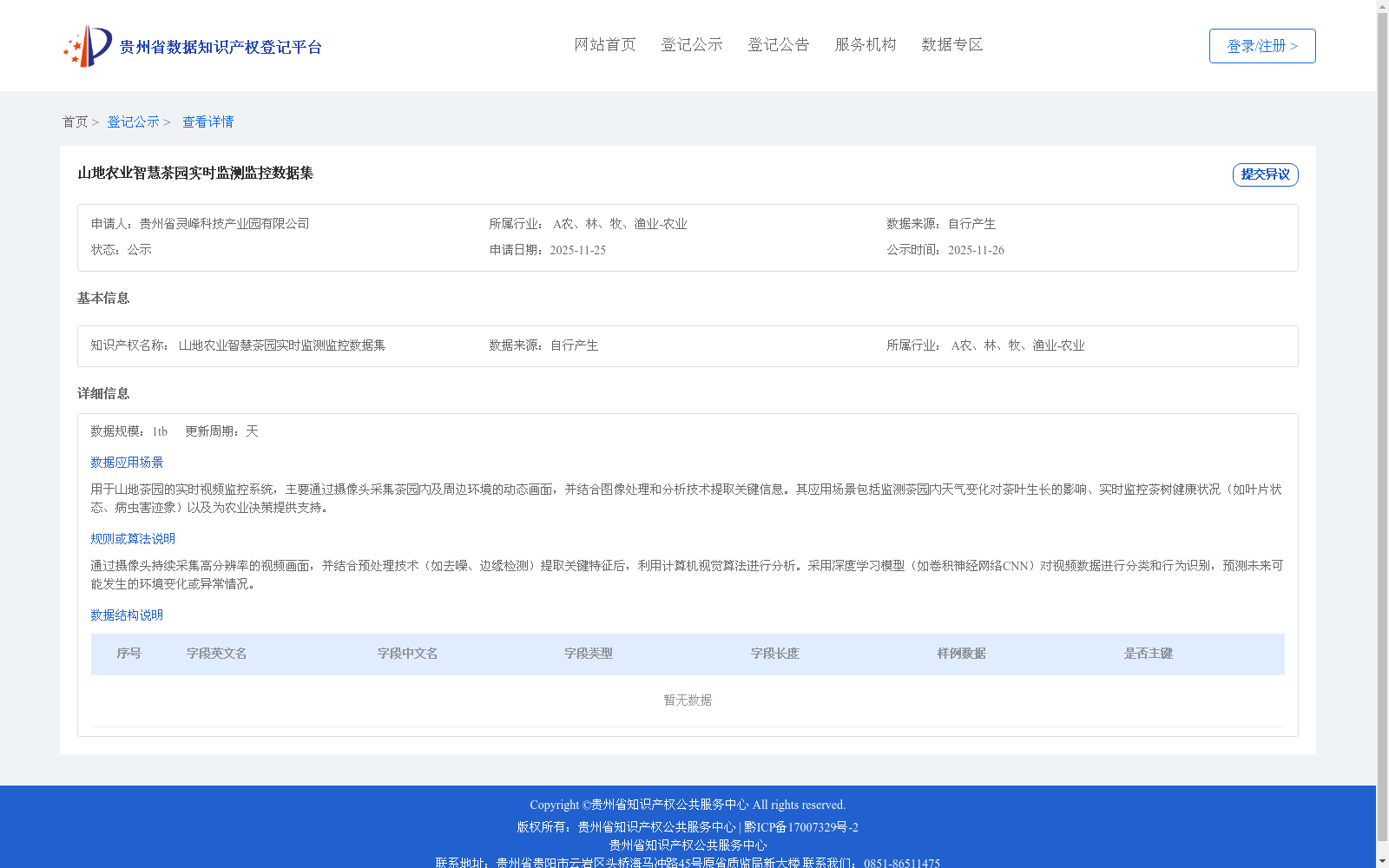
Task: Click the 序号 column header
Action: pyautogui.click(x=129, y=654)
